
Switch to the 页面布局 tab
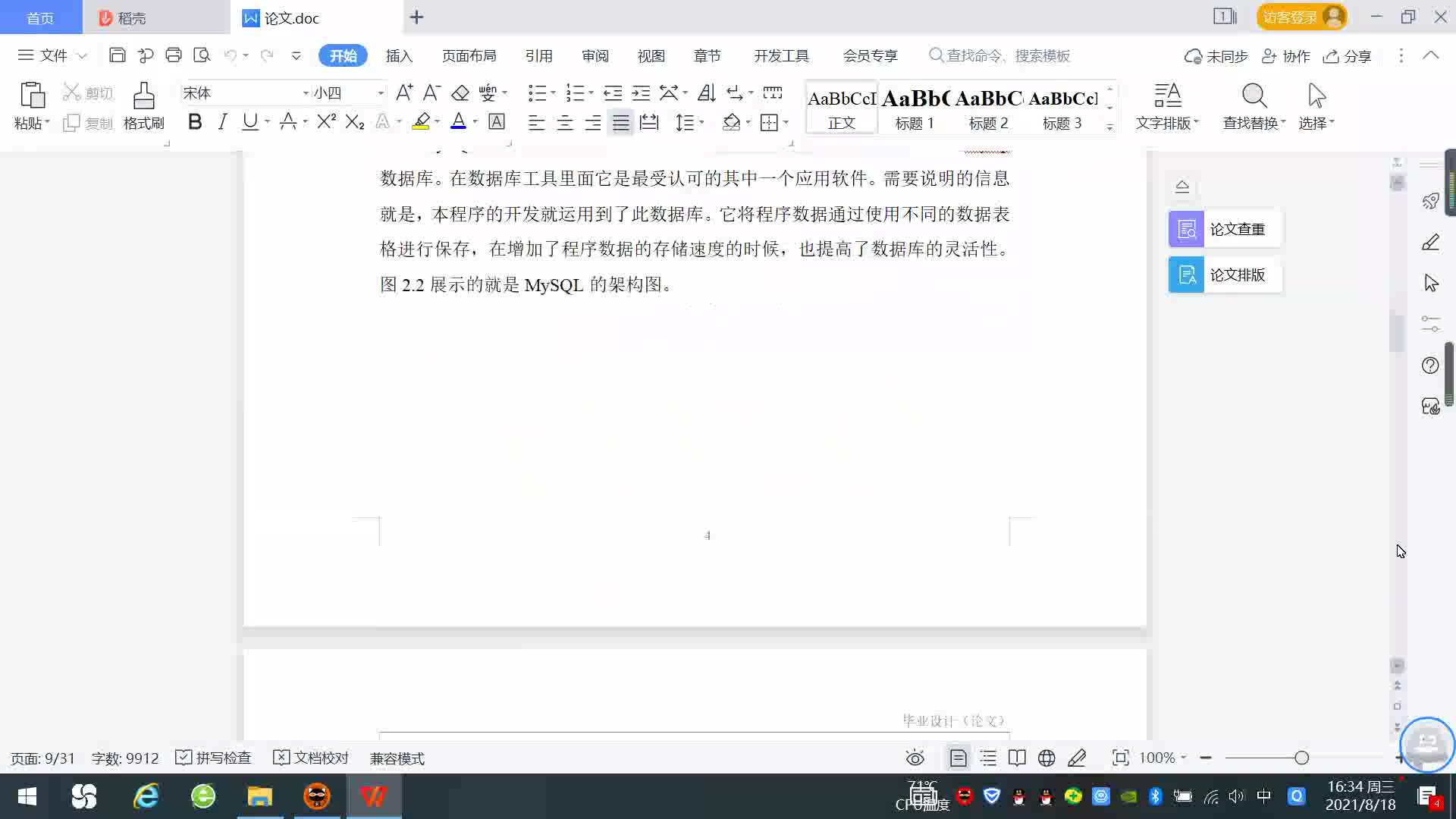tap(469, 55)
